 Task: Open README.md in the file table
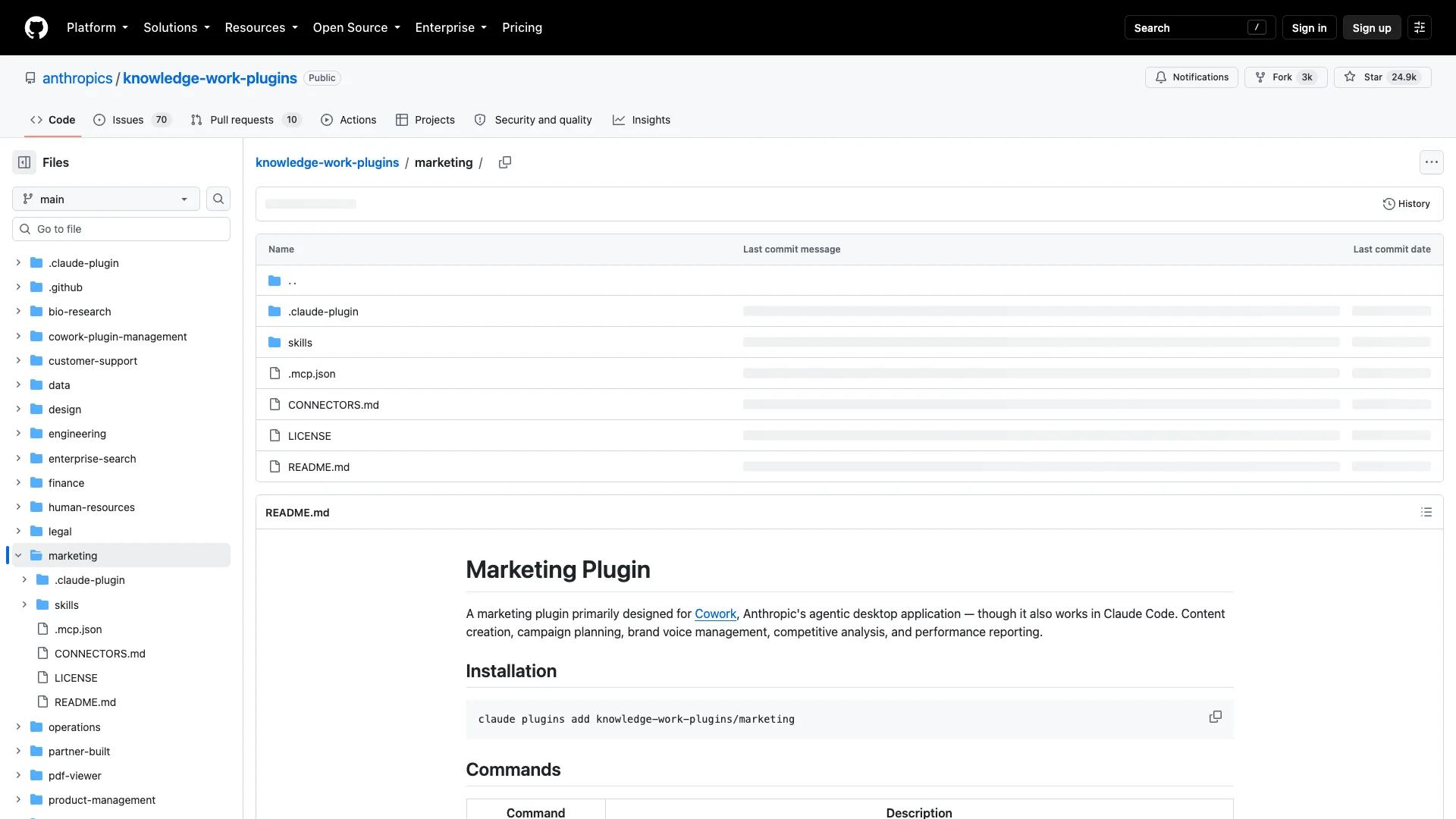(x=318, y=466)
